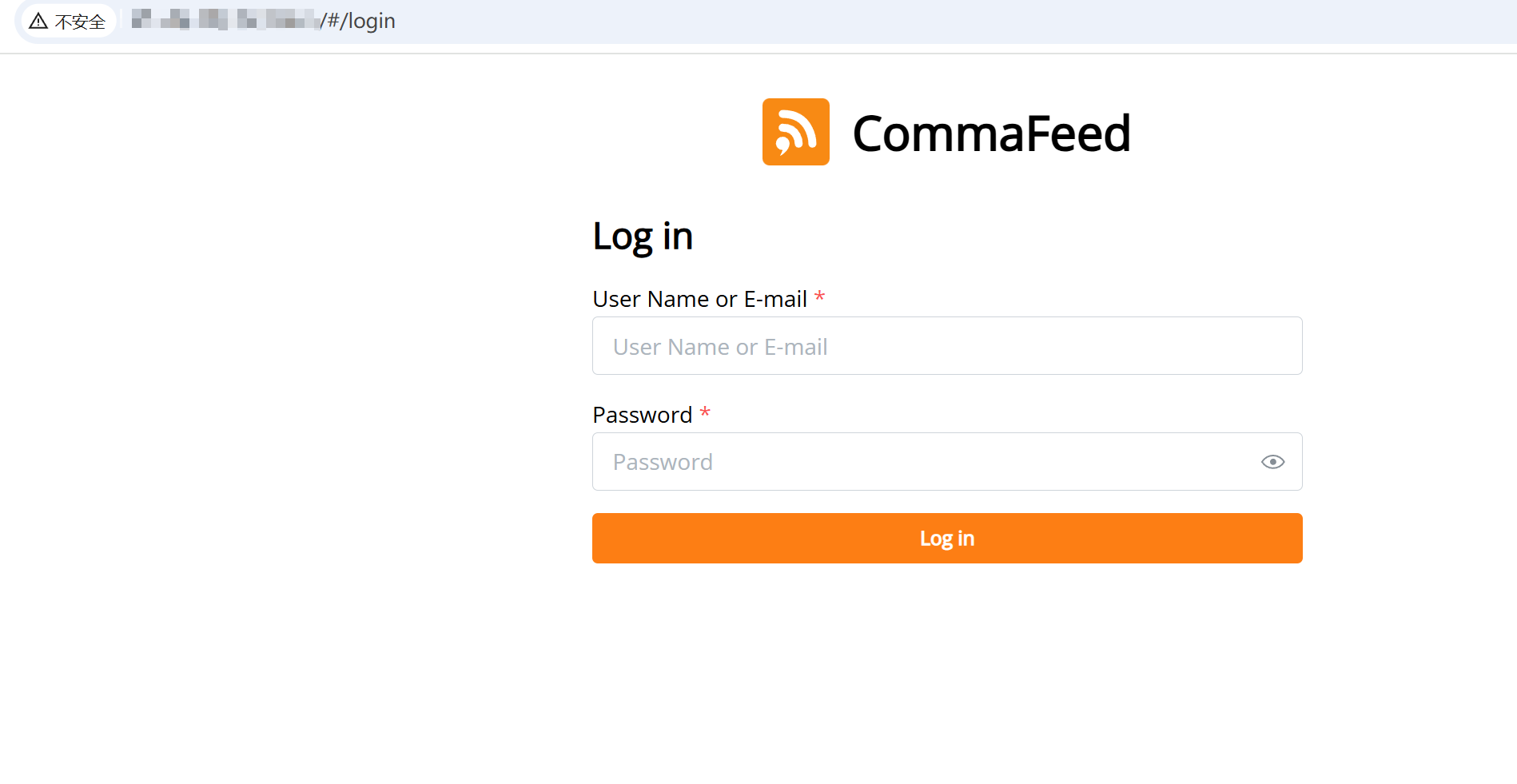Click the User Name or E-mail placeholder text
The width and height of the screenshot is (1517, 784).
click(720, 347)
